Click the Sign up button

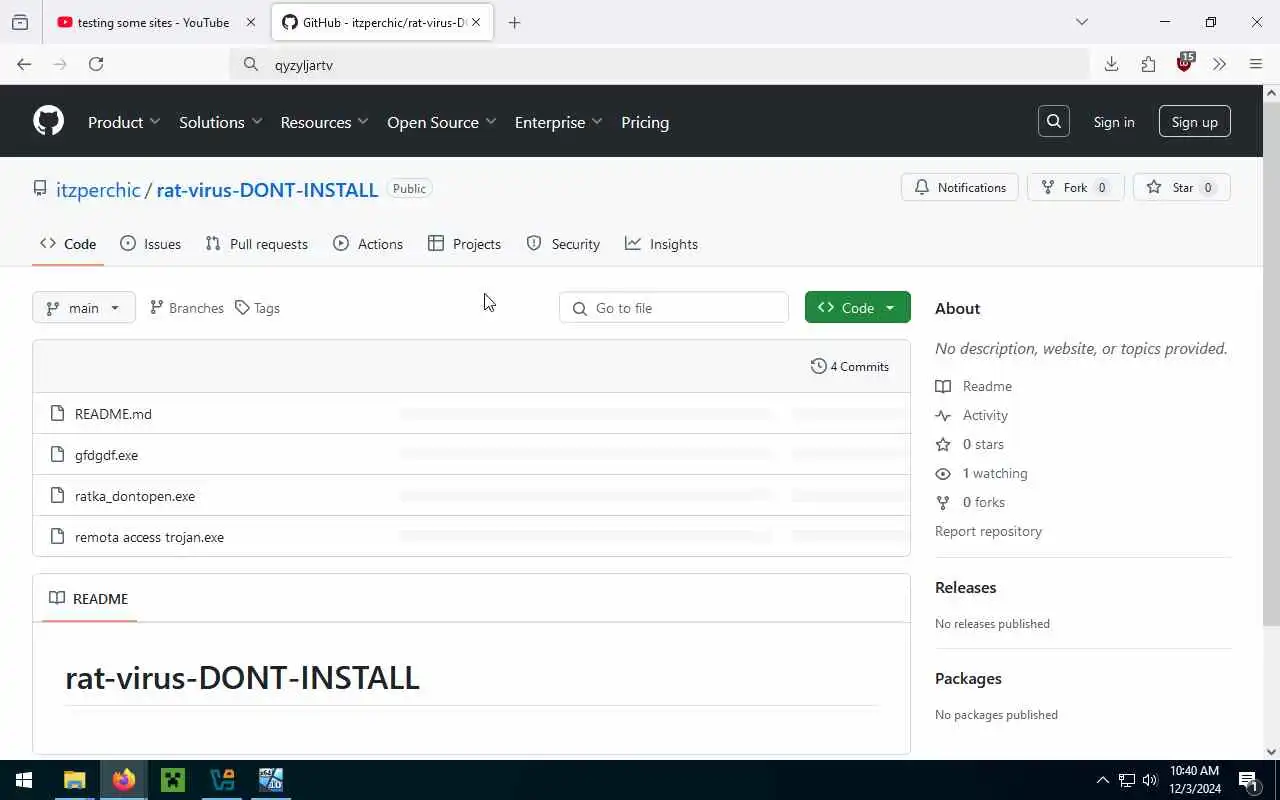1194,122
